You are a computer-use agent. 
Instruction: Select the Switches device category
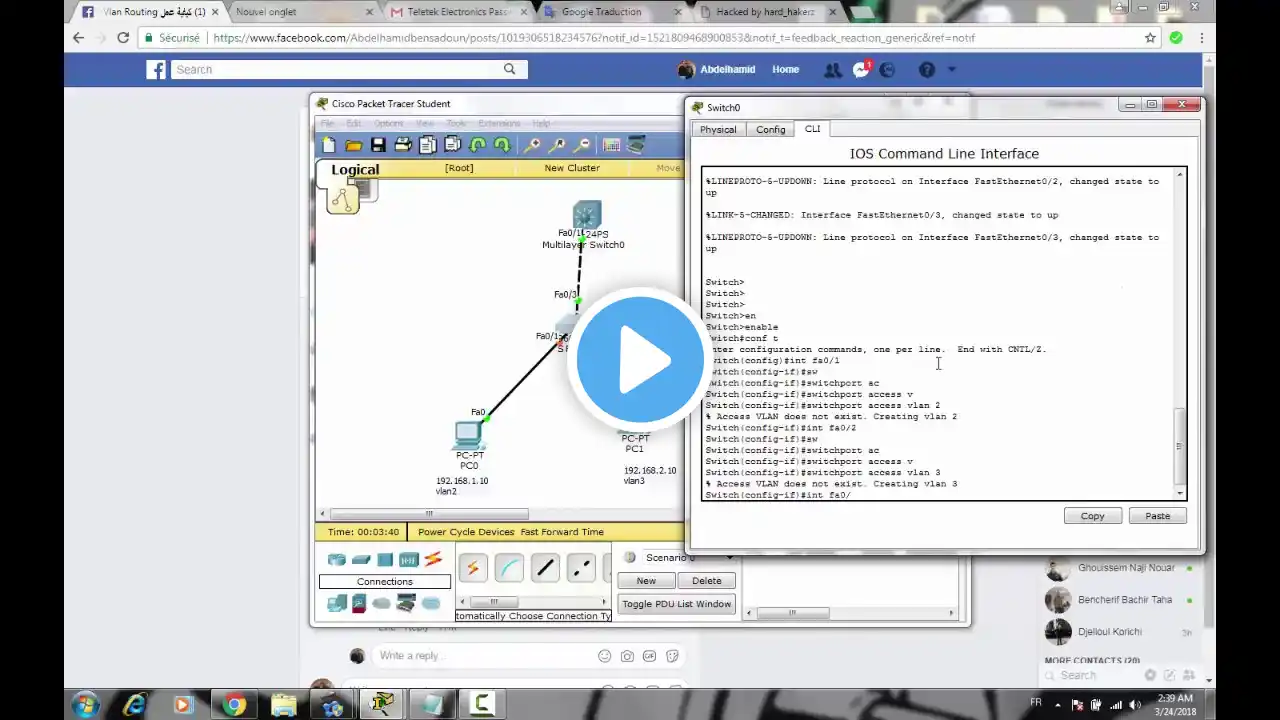pos(361,560)
